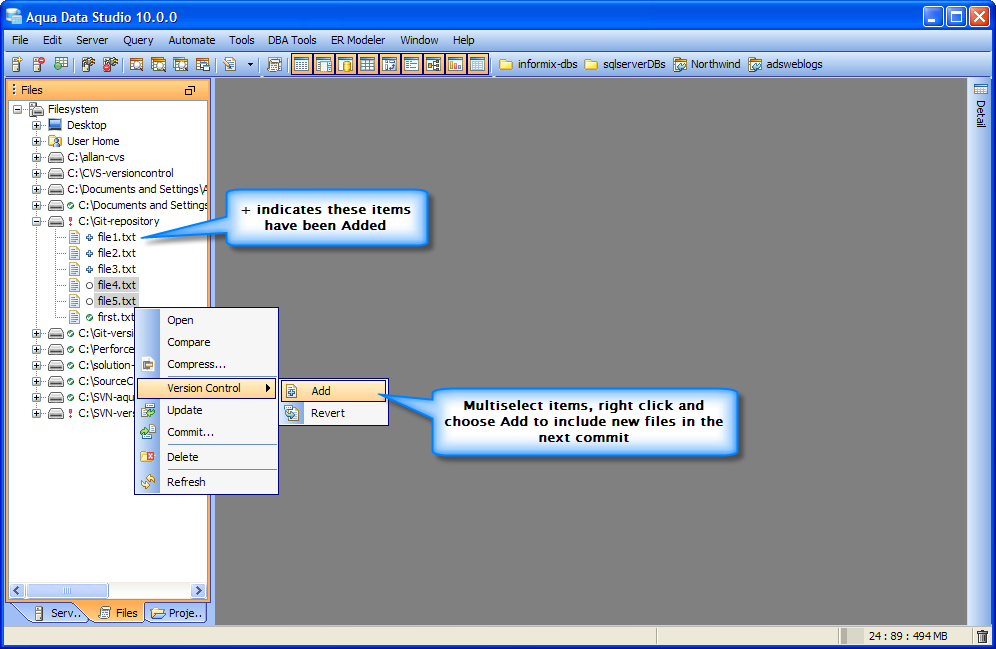Expand the C:\allan-cvs node
The height and width of the screenshot is (649, 996).
click(x=36, y=157)
